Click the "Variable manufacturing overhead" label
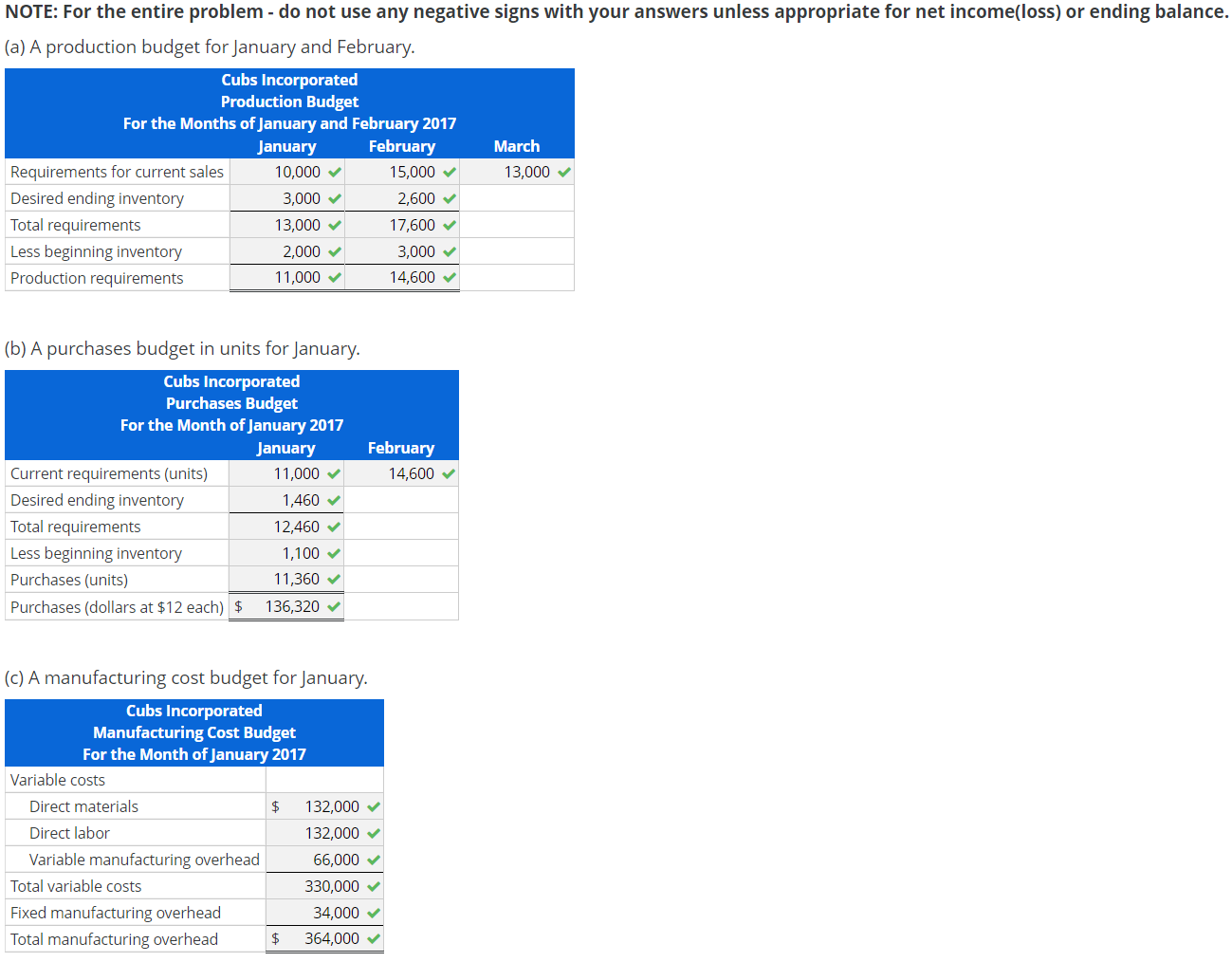Image resolution: width=1232 pixels, height=962 pixels. pos(144,860)
